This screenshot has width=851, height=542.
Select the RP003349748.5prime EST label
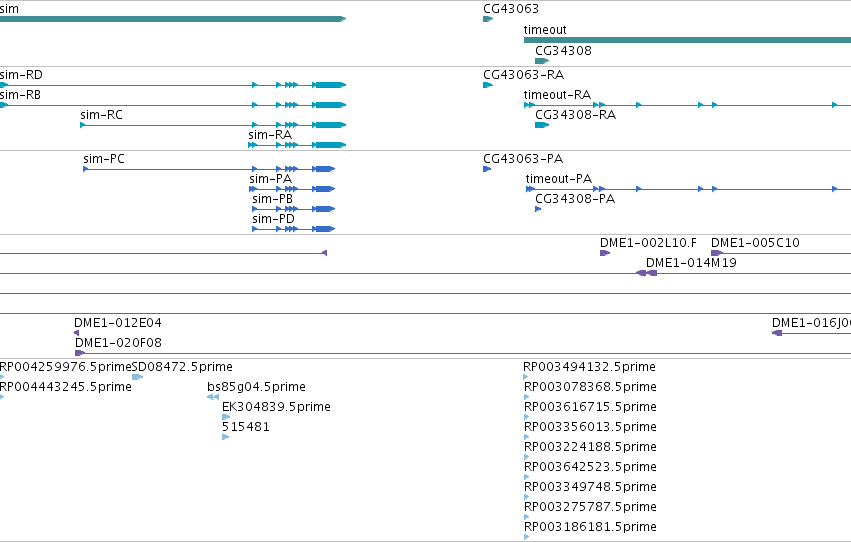click(590, 488)
